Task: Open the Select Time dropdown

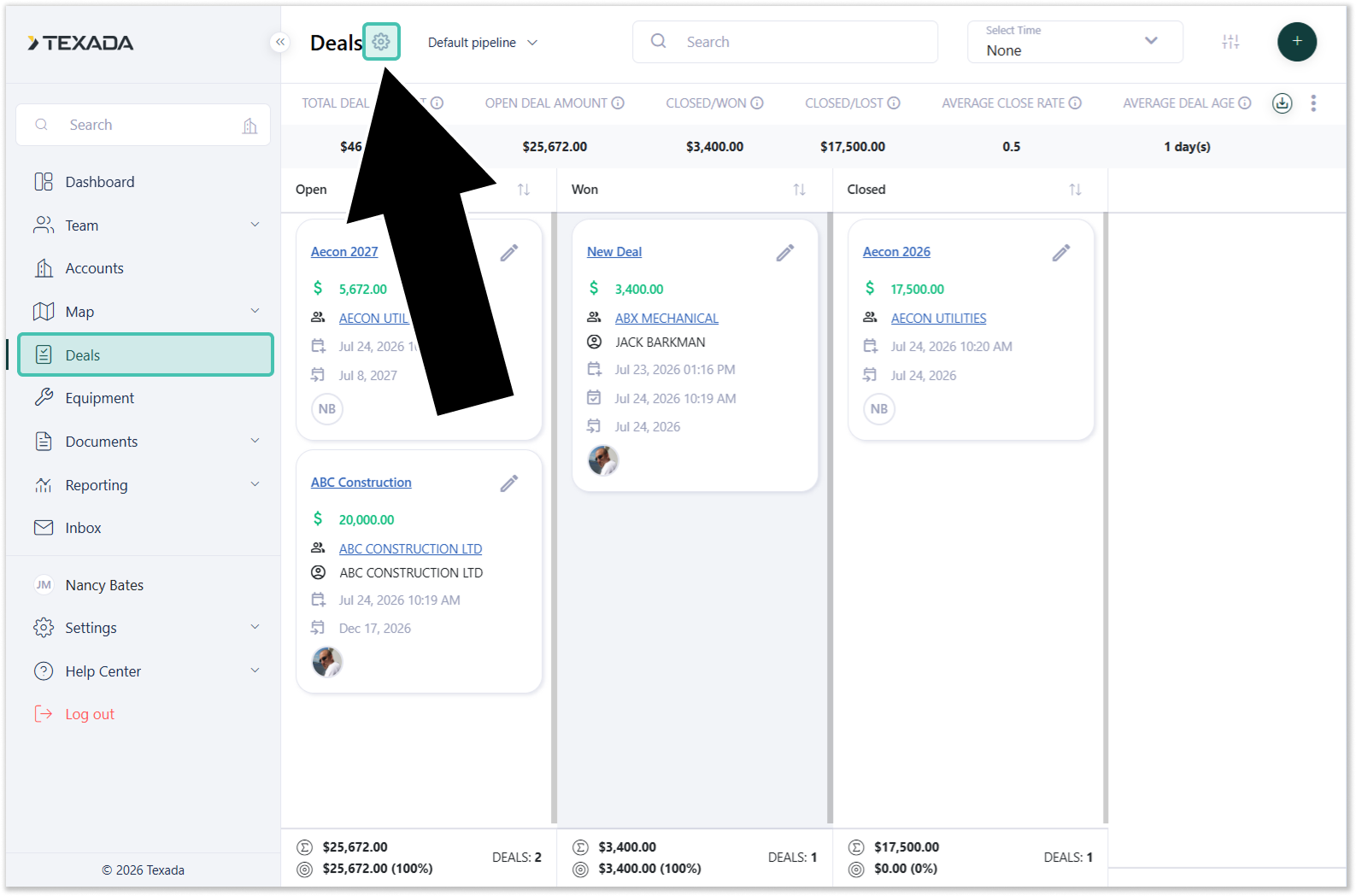Action: click(x=1075, y=42)
